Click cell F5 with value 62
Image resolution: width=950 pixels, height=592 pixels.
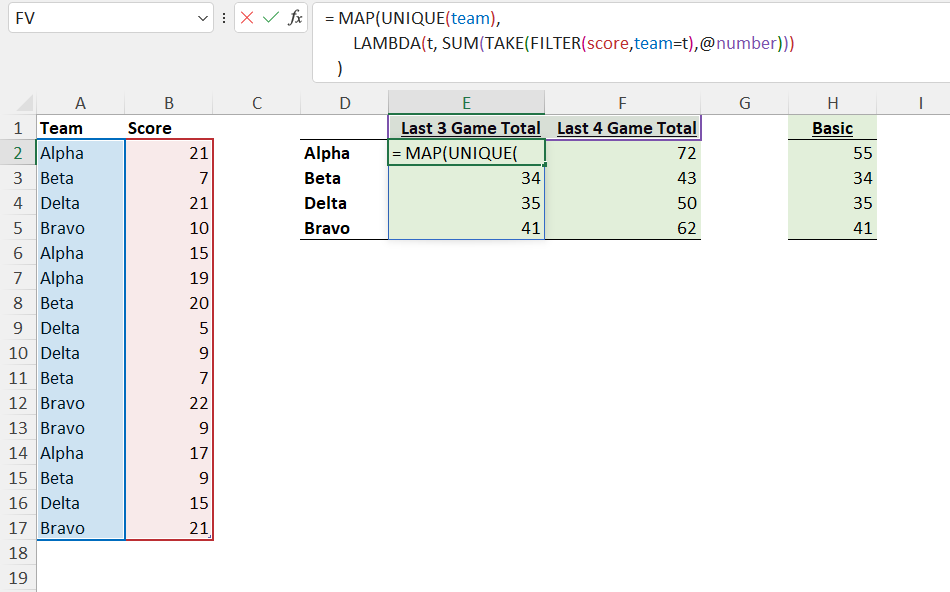click(623, 228)
